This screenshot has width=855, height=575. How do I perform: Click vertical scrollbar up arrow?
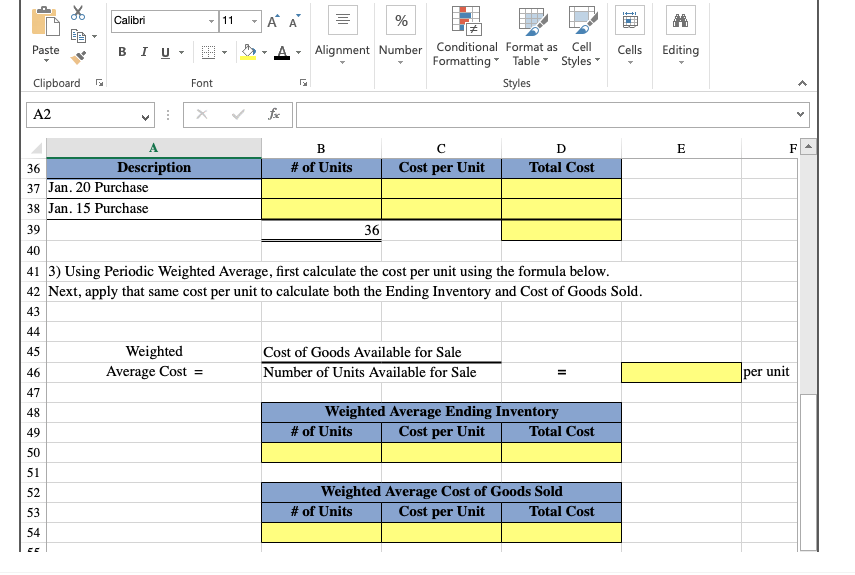pyautogui.click(x=808, y=147)
